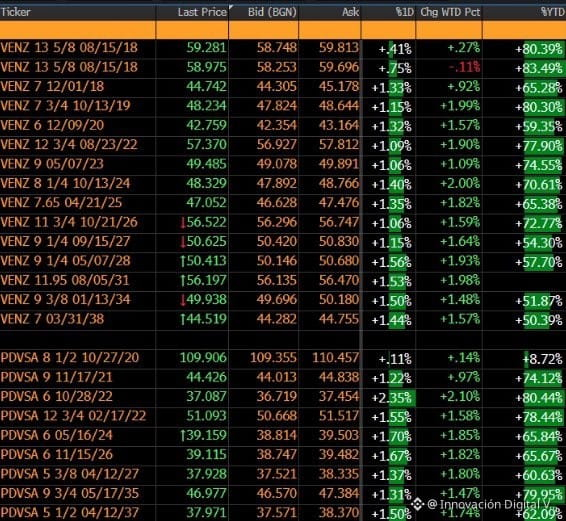Click the PDVSA 9 3/4 05/17/35 ticker
Image resolution: width=566 pixels, height=521 pixels.
click(x=70, y=494)
